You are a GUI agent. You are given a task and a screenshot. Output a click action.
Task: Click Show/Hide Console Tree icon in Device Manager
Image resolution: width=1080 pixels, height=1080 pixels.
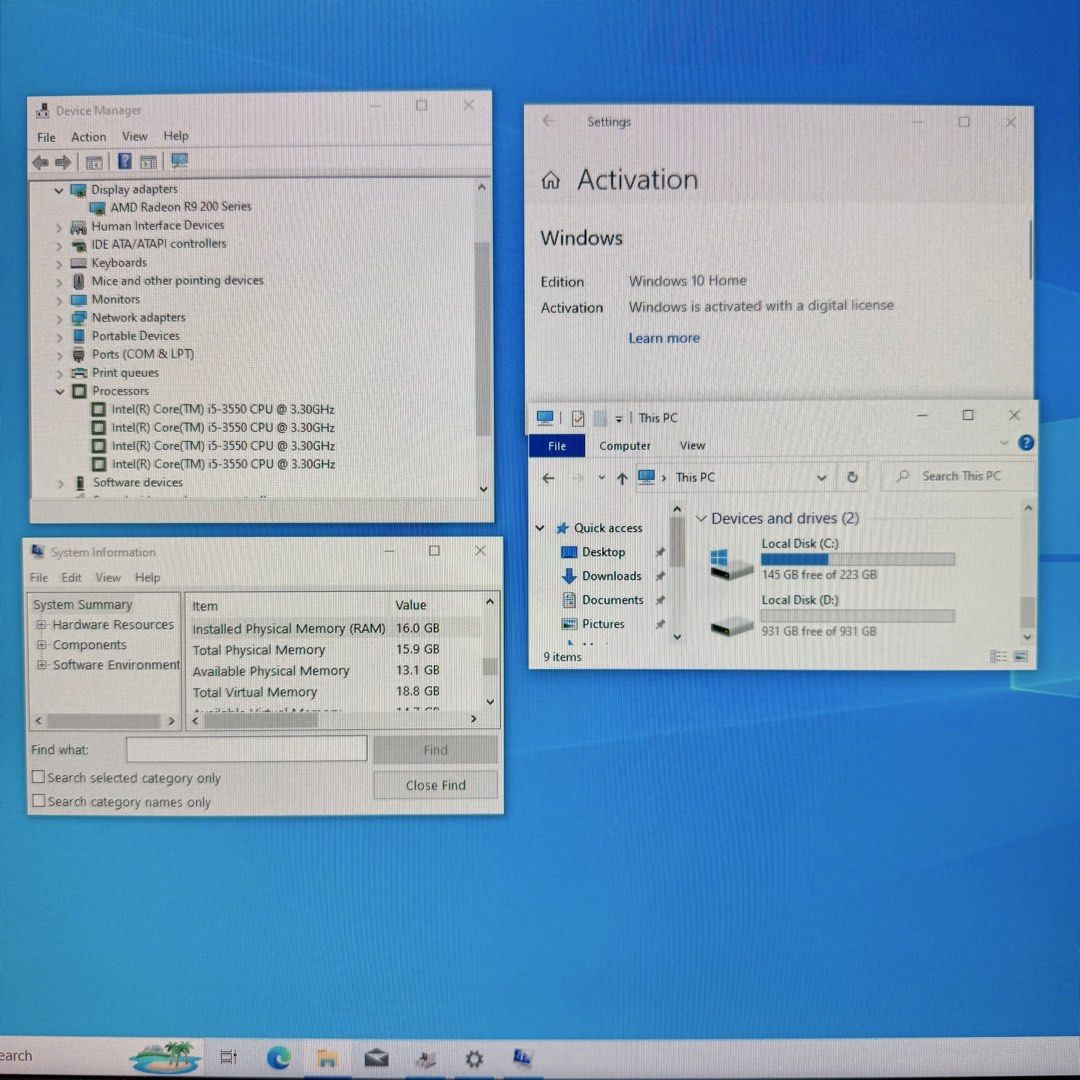tap(94, 163)
